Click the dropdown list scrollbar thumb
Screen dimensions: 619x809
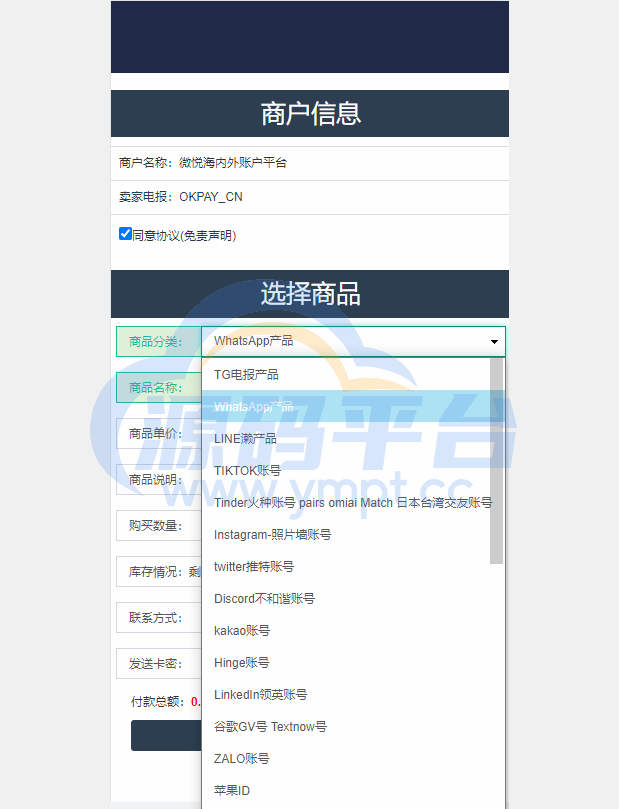click(496, 461)
